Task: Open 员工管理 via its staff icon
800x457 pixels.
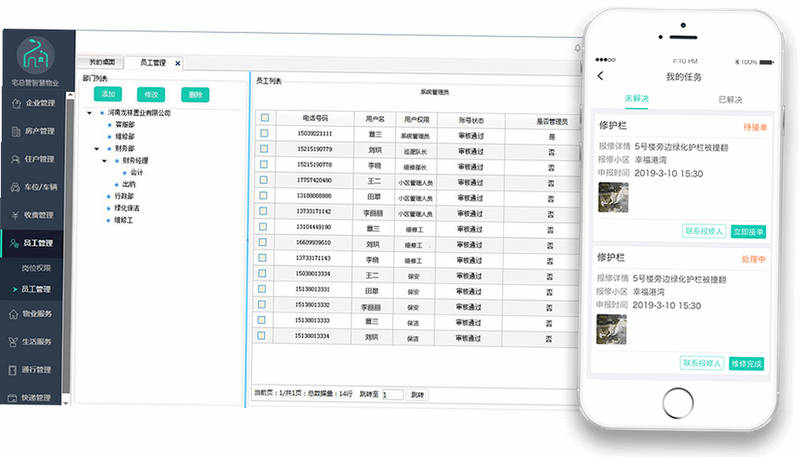Action: (x=15, y=243)
